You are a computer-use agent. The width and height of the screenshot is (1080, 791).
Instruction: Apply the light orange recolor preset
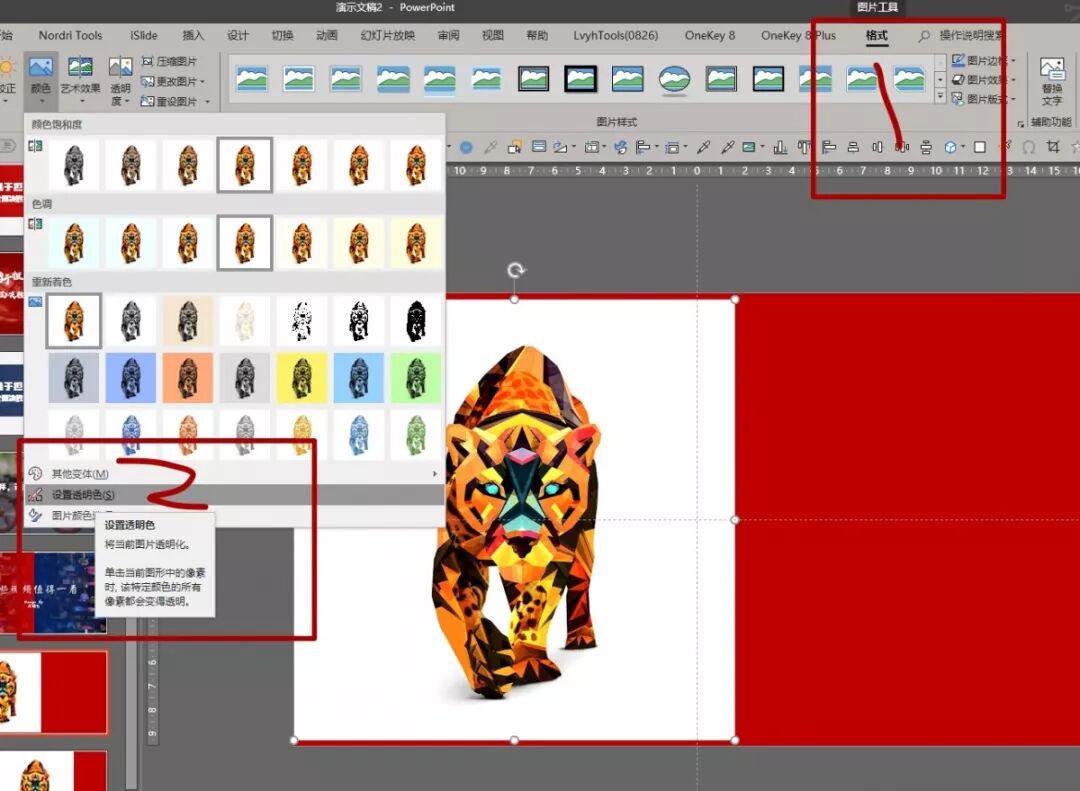click(187, 435)
